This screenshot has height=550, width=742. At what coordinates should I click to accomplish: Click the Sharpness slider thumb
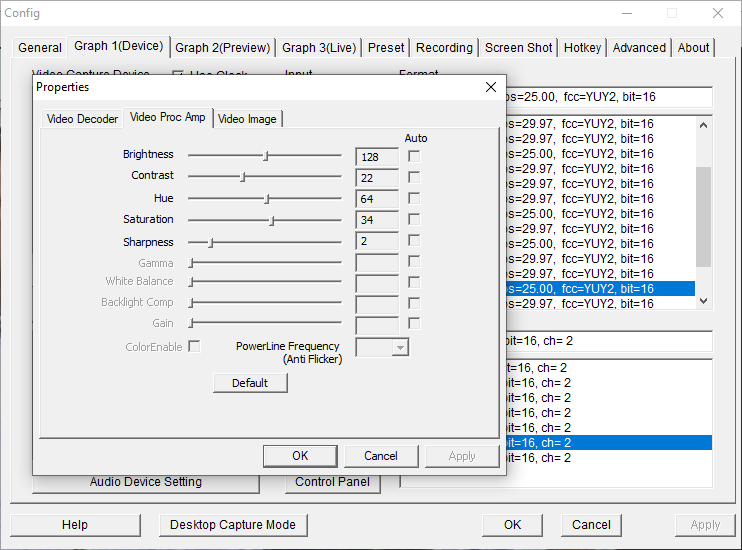pyautogui.click(x=211, y=243)
